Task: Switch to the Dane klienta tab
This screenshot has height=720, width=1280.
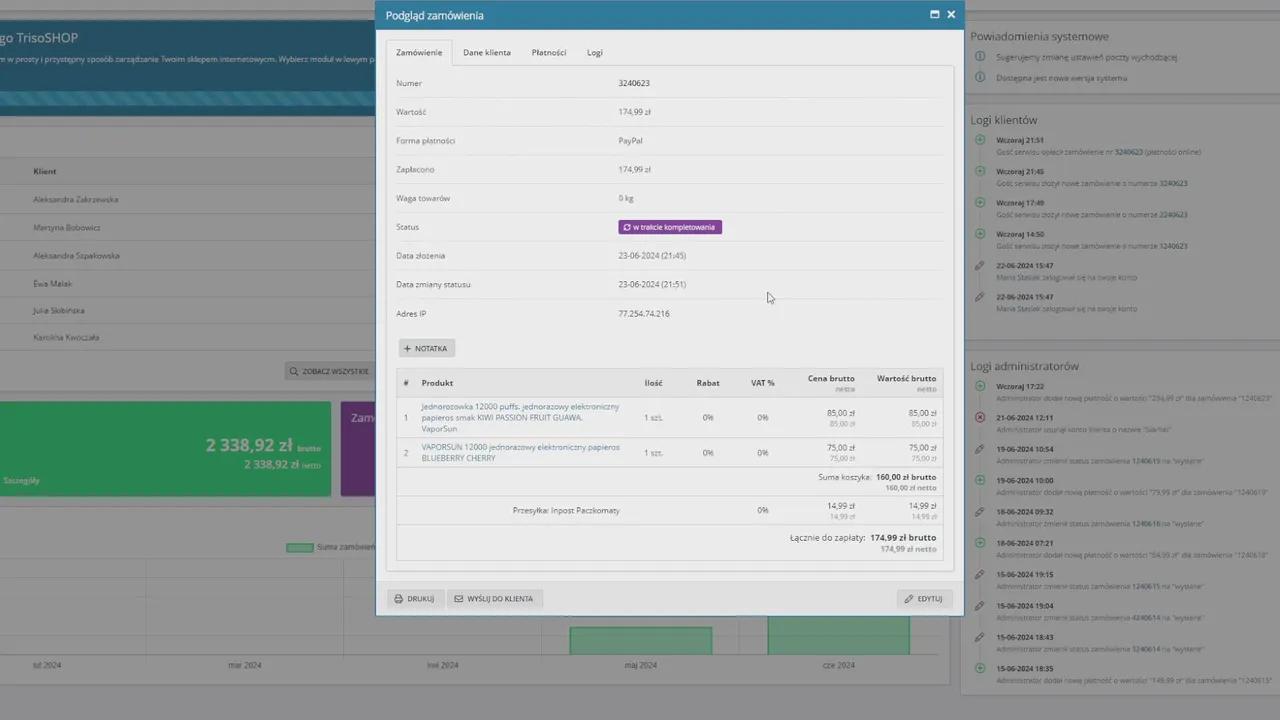Action: [487, 53]
